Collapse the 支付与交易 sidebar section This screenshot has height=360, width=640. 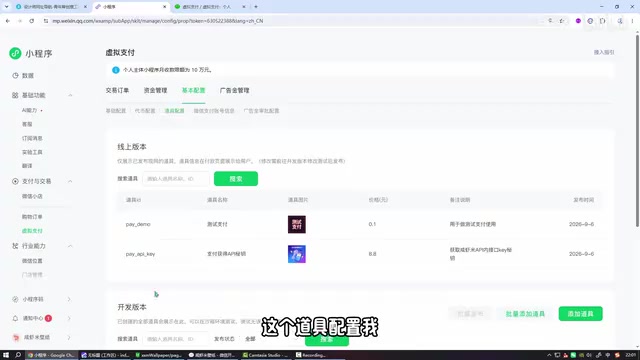tap(70, 181)
